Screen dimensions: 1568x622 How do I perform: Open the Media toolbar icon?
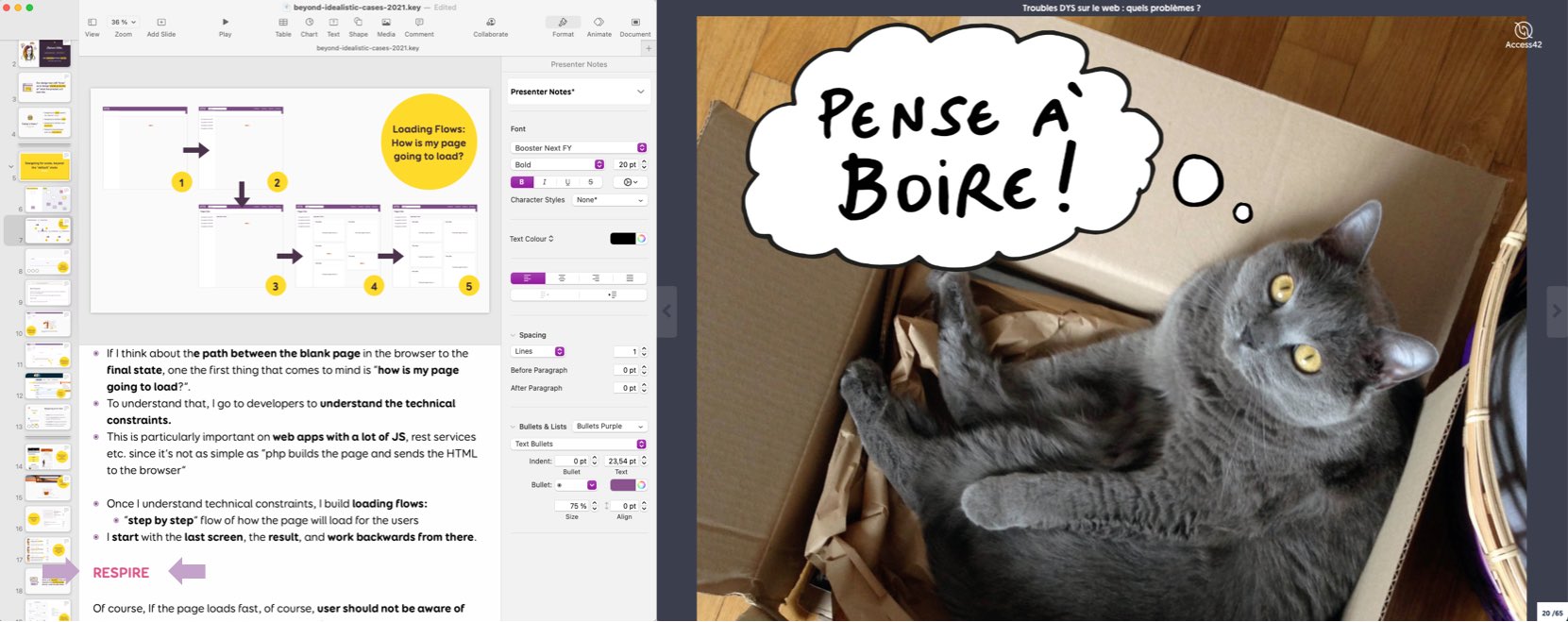click(x=386, y=23)
